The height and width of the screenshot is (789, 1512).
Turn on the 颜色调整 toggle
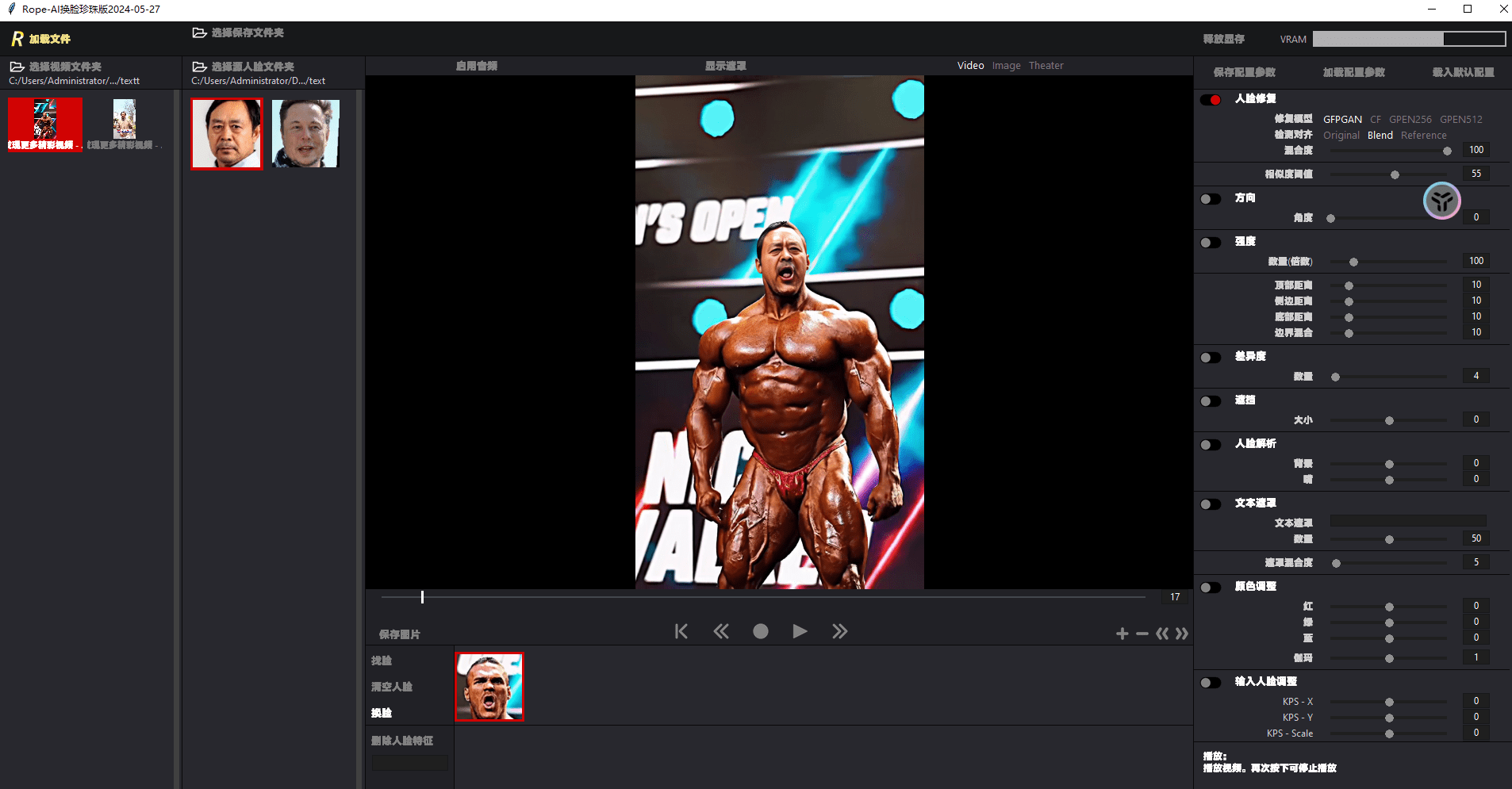click(x=1211, y=588)
